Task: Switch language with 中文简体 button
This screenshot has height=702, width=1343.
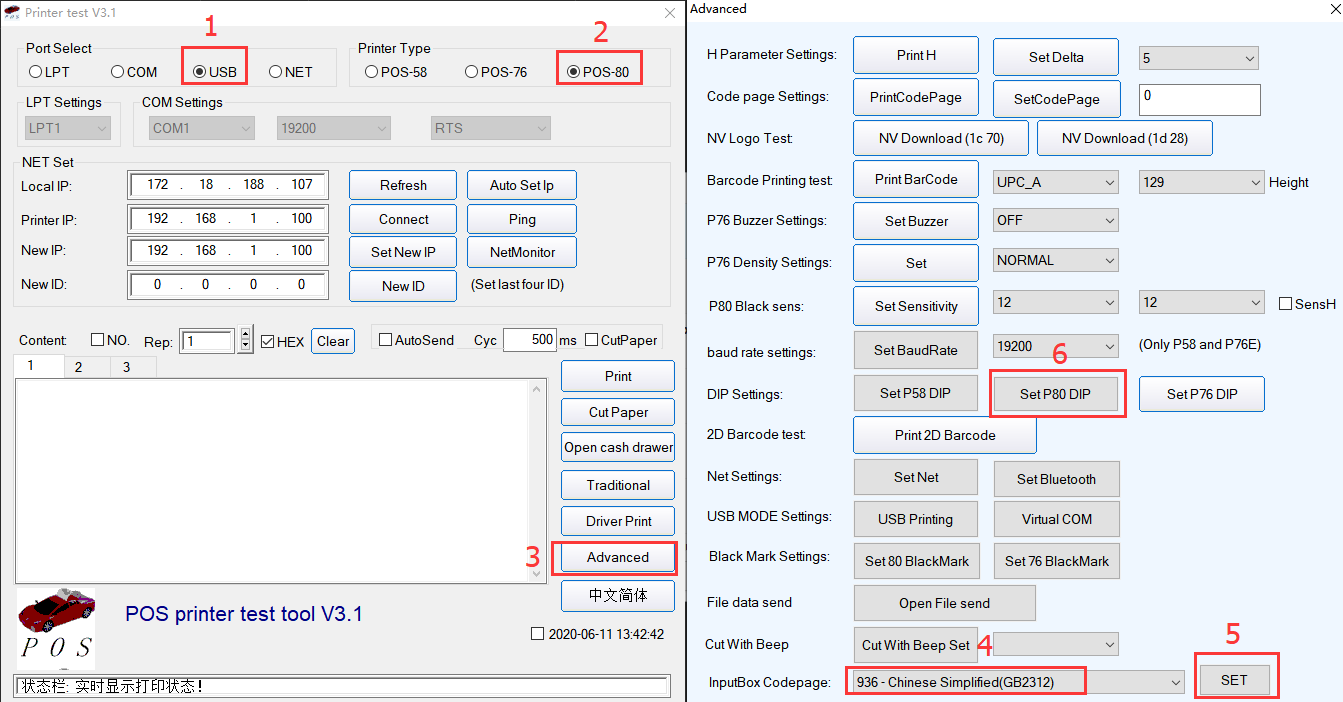Action: [x=618, y=595]
